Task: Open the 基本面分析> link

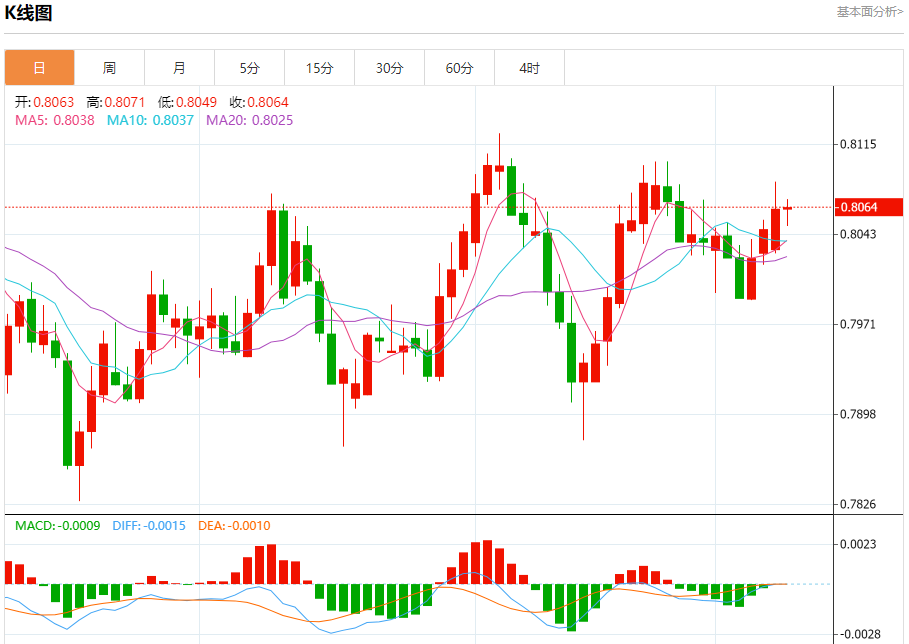Action: (870, 12)
